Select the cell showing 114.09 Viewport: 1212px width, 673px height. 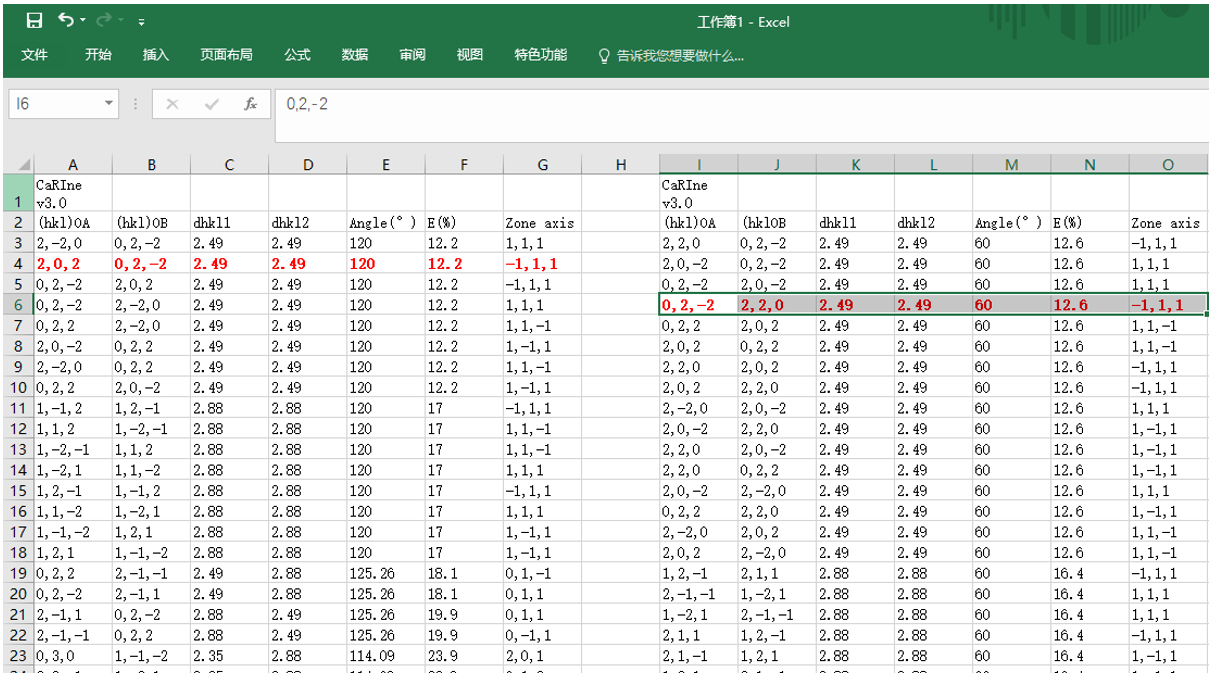click(386, 656)
